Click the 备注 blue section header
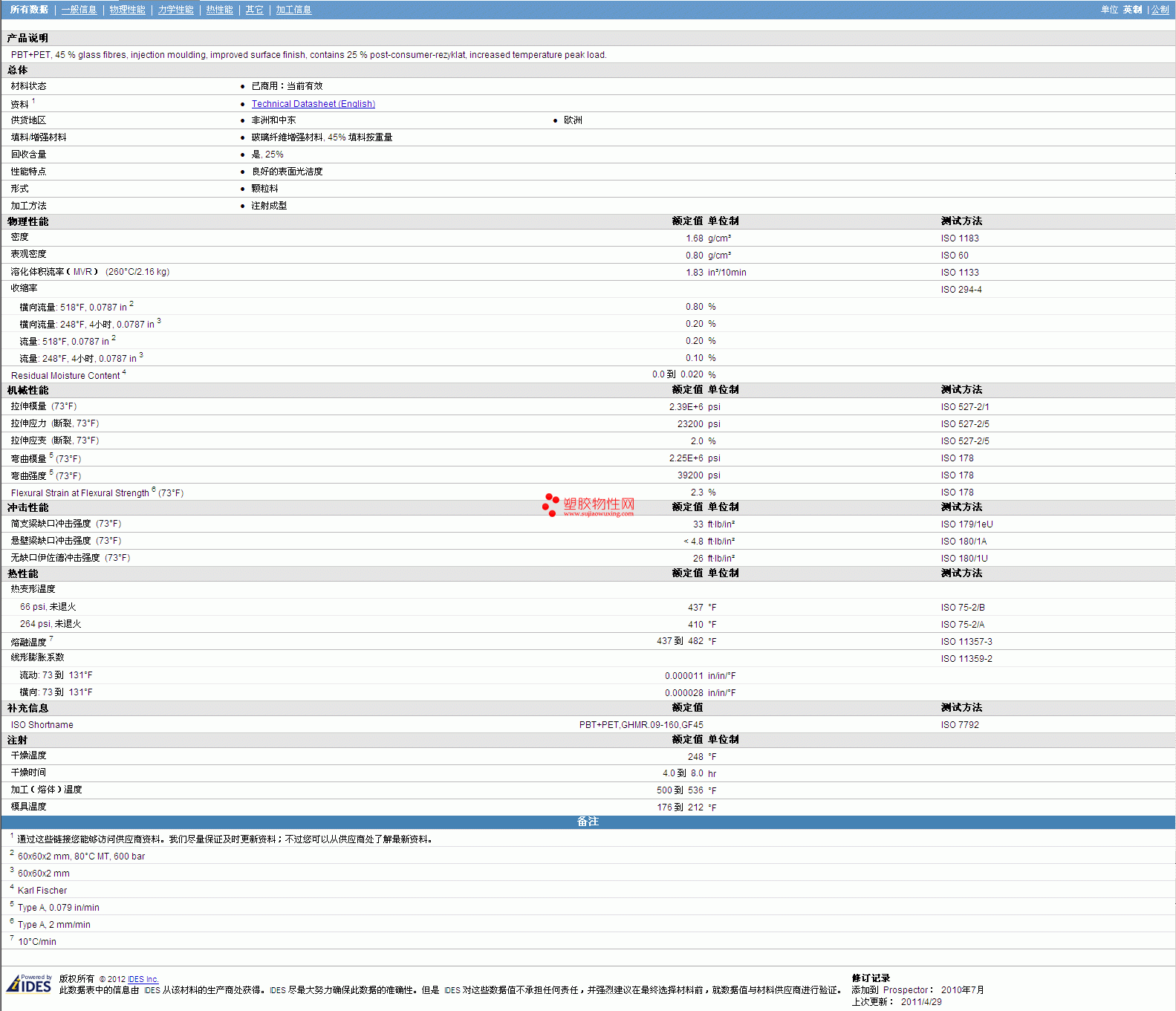 (588, 822)
